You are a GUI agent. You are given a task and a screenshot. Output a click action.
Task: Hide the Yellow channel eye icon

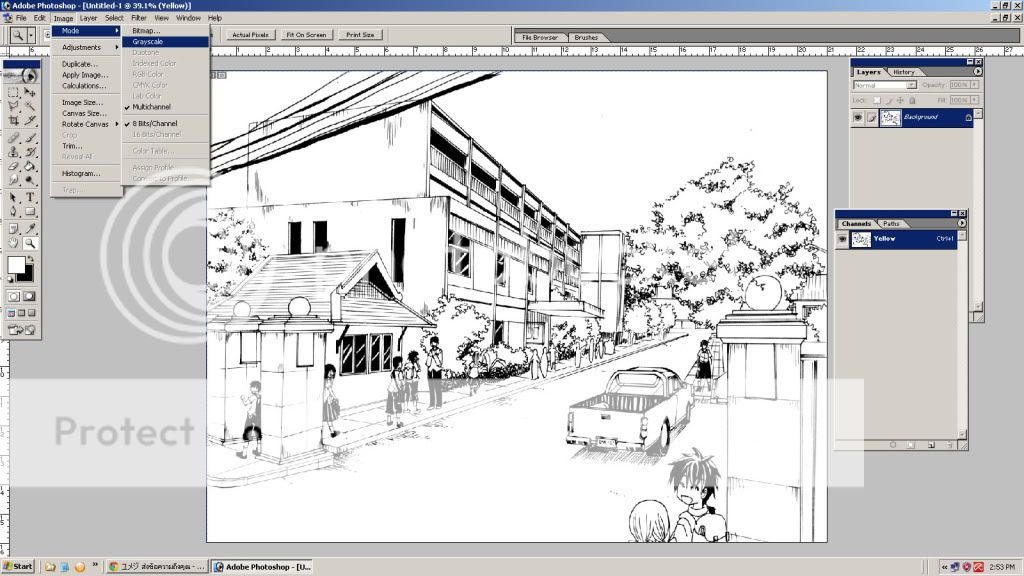pyautogui.click(x=842, y=239)
